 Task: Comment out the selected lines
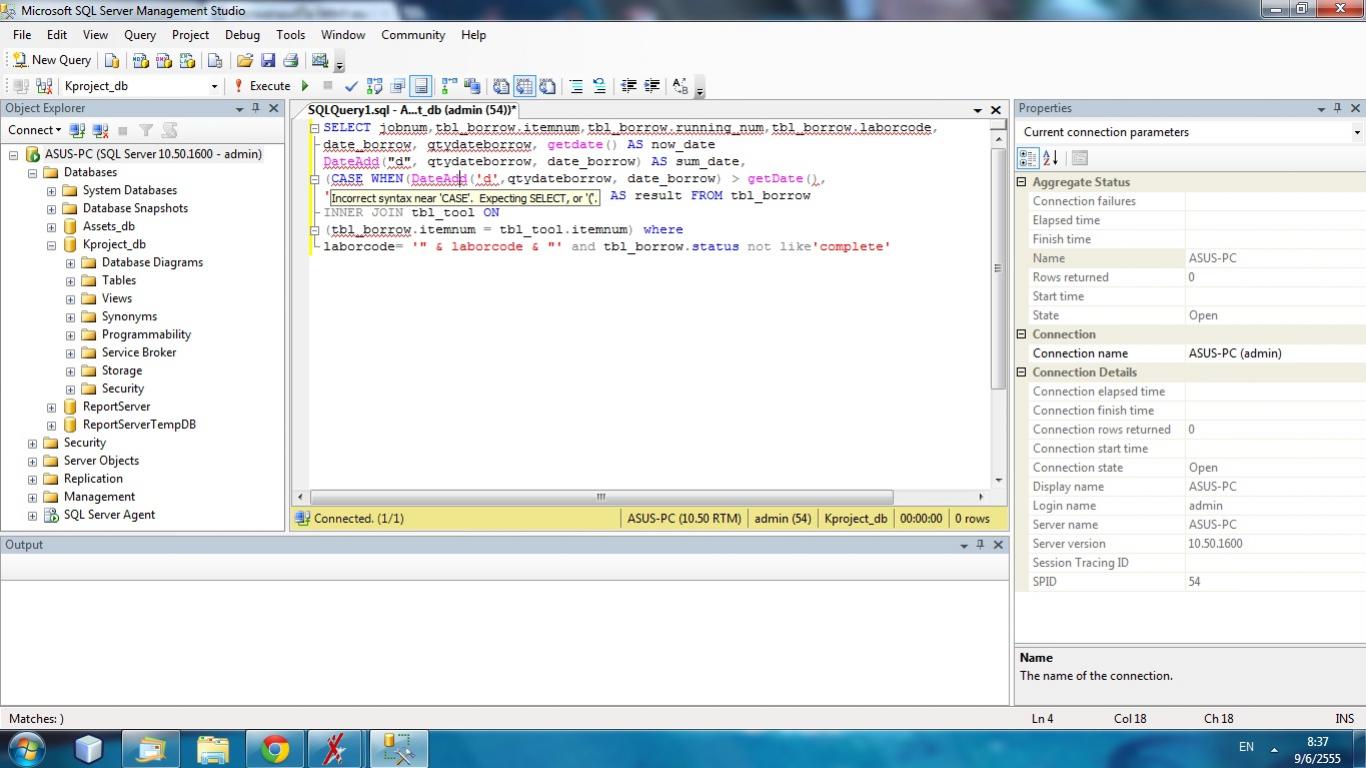(x=577, y=86)
